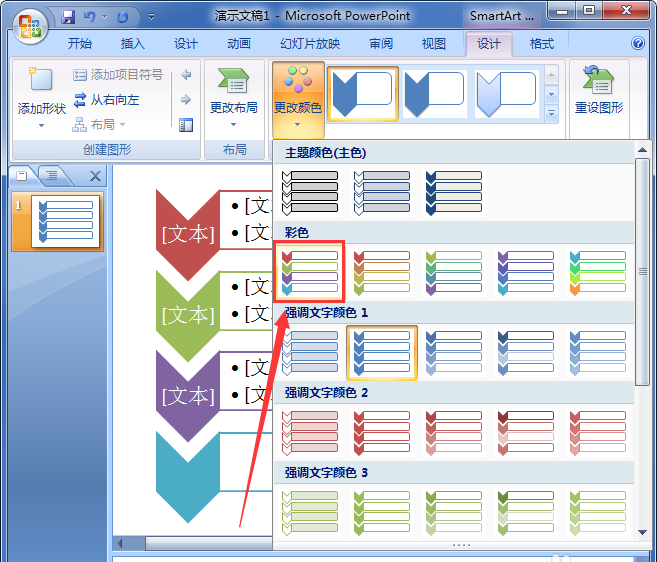The width and height of the screenshot is (657, 562).
Task: Choose first Accent 2 (强调文字颜色 2) red scheme
Action: pyautogui.click(x=310, y=431)
